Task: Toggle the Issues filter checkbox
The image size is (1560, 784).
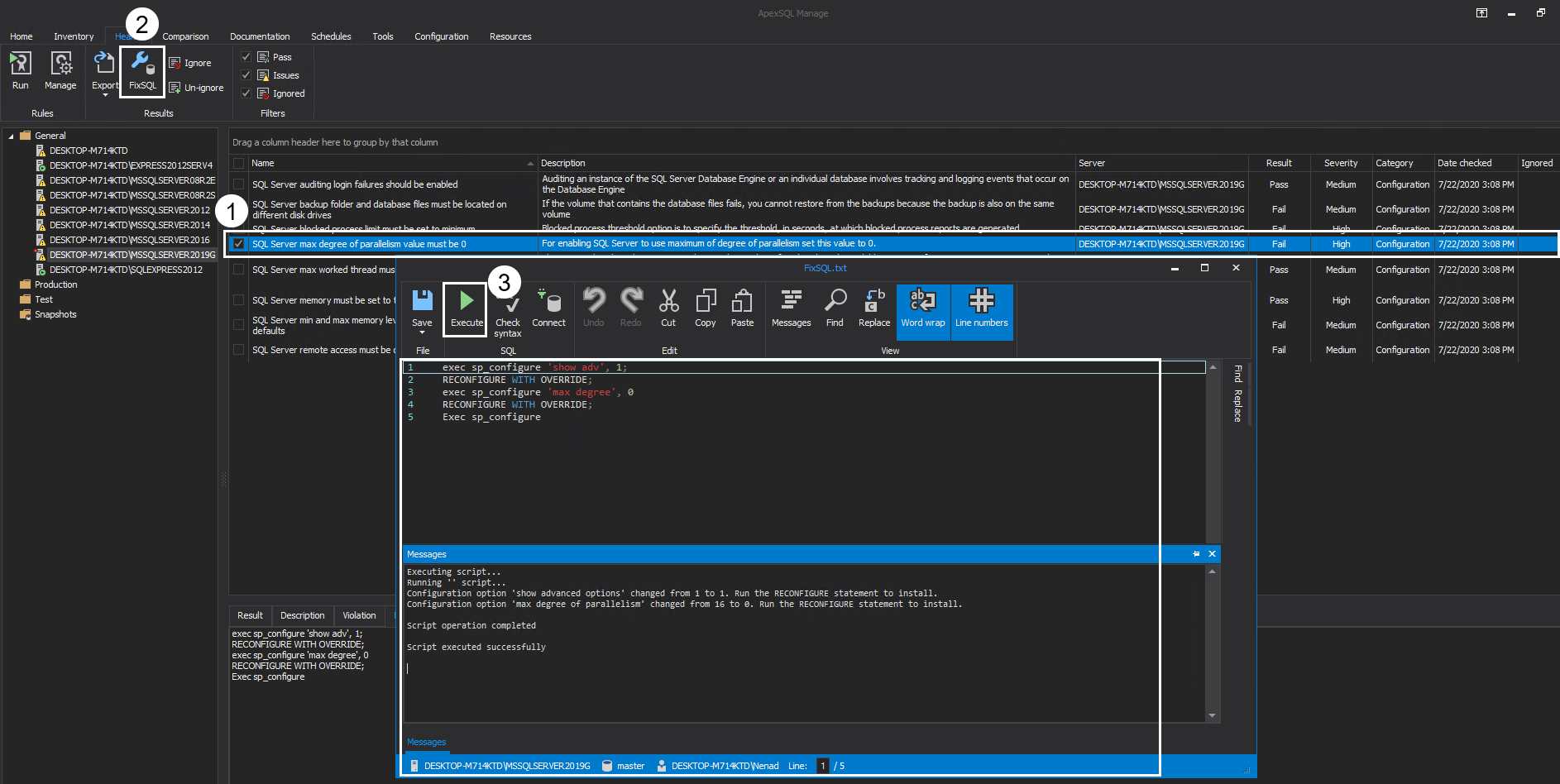Action: 246,75
